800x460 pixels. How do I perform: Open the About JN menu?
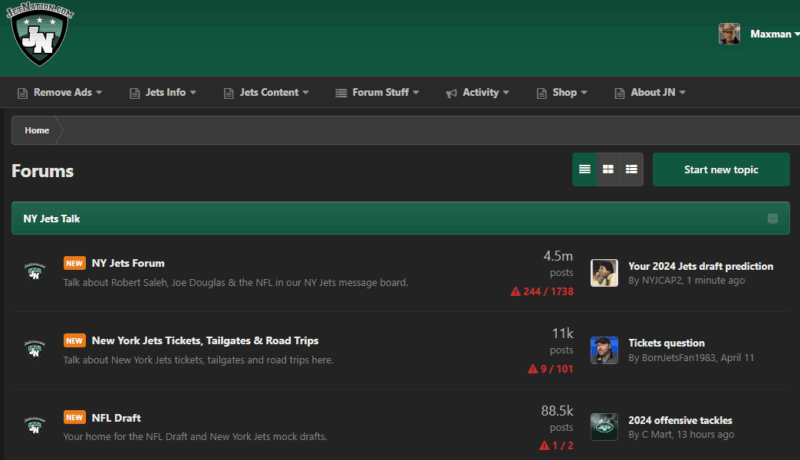pos(650,92)
